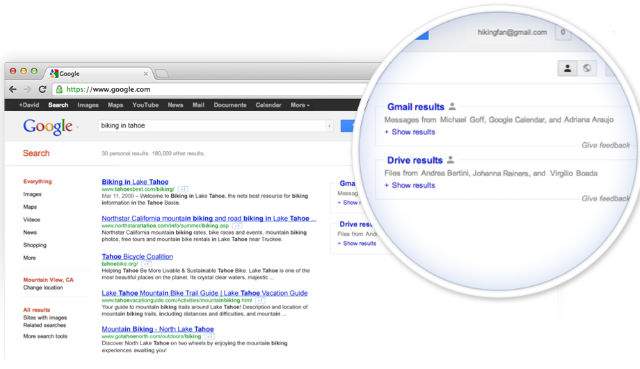Screen dimensions: 640x369
Task: Open the Northstar California mountain biking result
Action: pyautogui.click(x=209, y=218)
